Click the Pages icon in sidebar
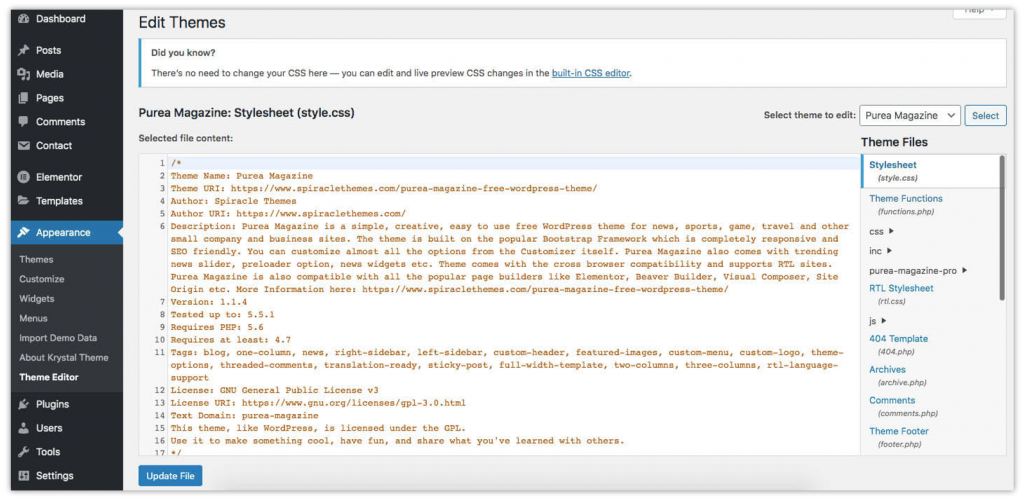 point(24,98)
